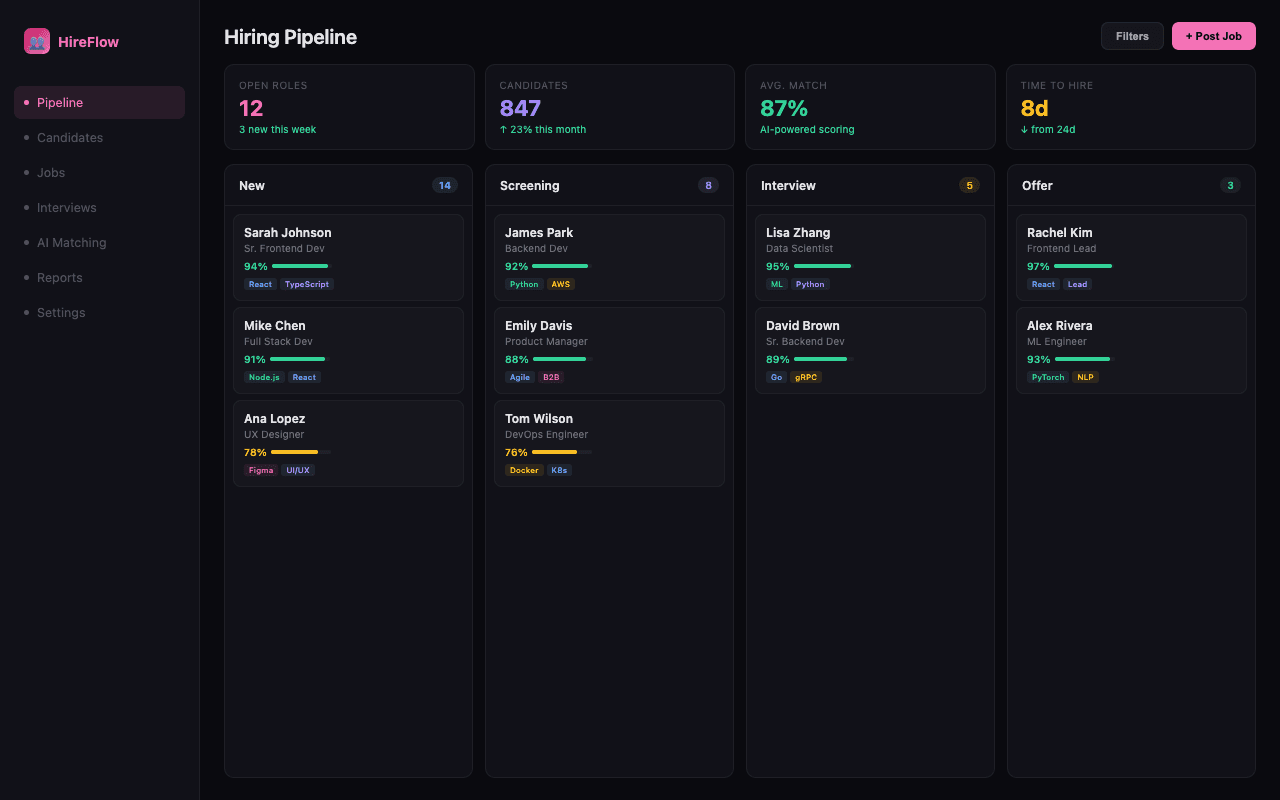This screenshot has height=800, width=1280.
Task: Click the Screening column count badge 8
Action: [x=708, y=185]
